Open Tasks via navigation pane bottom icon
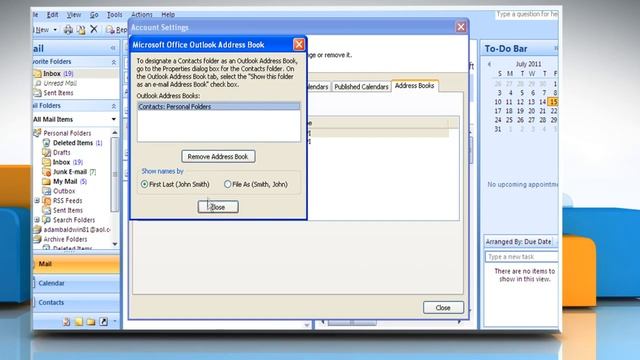This screenshot has height=360, width=640. [67, 322]
